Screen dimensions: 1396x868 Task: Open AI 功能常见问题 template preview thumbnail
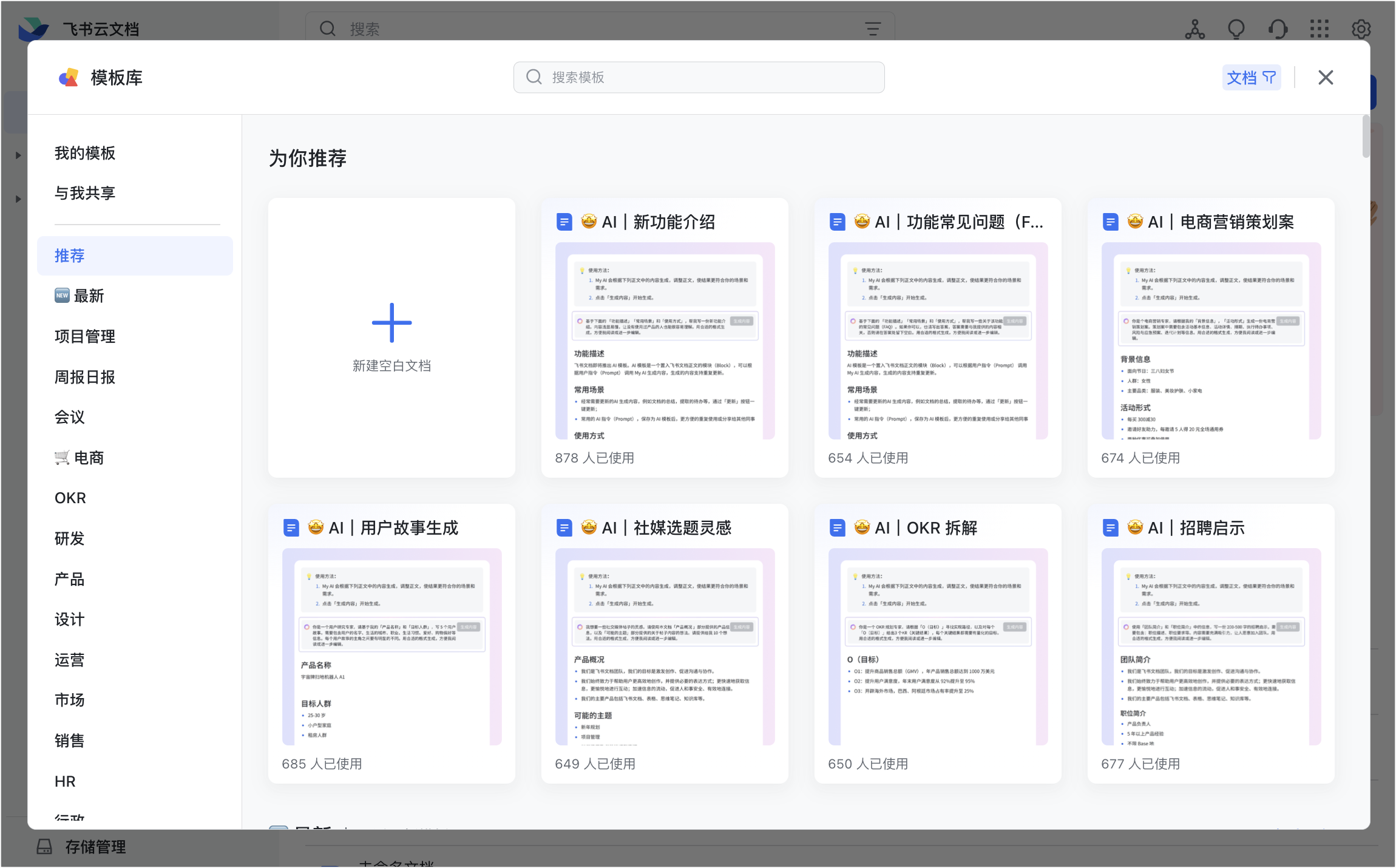click(938, 341)
